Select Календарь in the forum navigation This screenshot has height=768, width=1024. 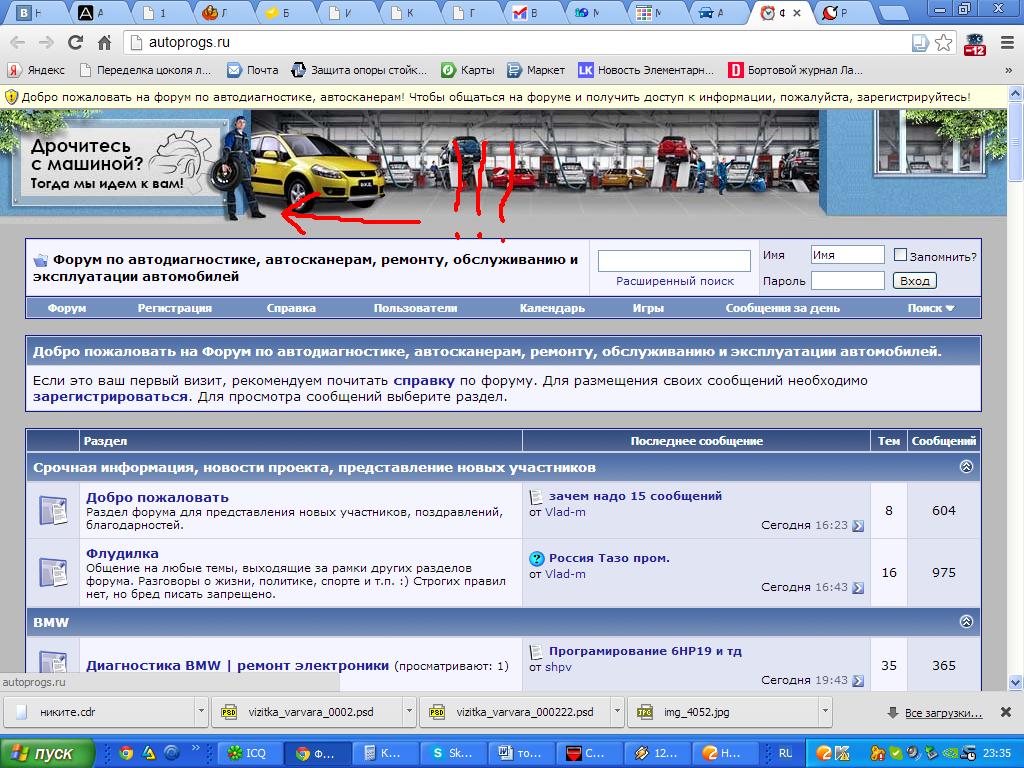click(552, 308)
